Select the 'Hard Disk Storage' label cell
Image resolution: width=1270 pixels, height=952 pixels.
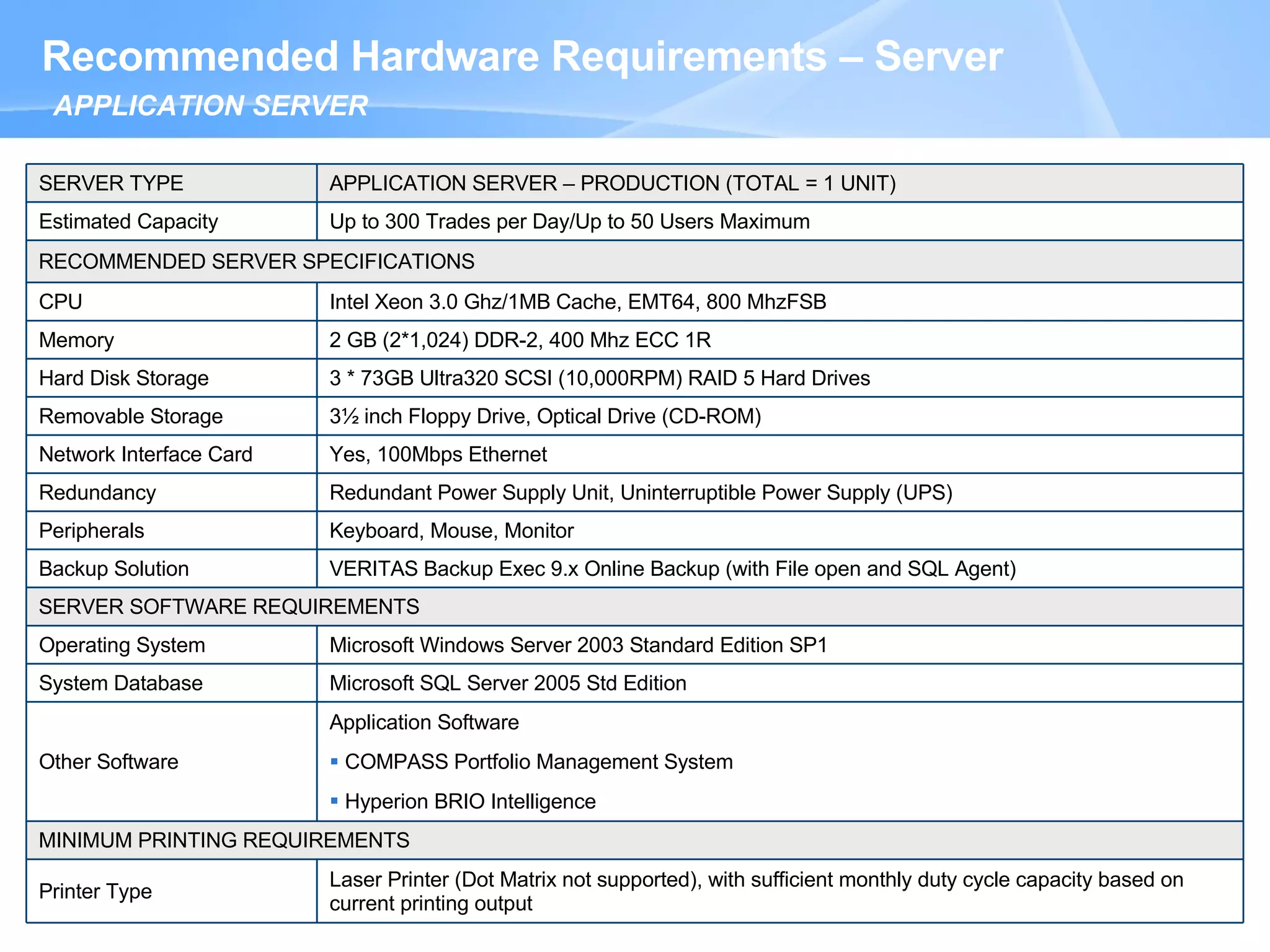click(124, 378)
